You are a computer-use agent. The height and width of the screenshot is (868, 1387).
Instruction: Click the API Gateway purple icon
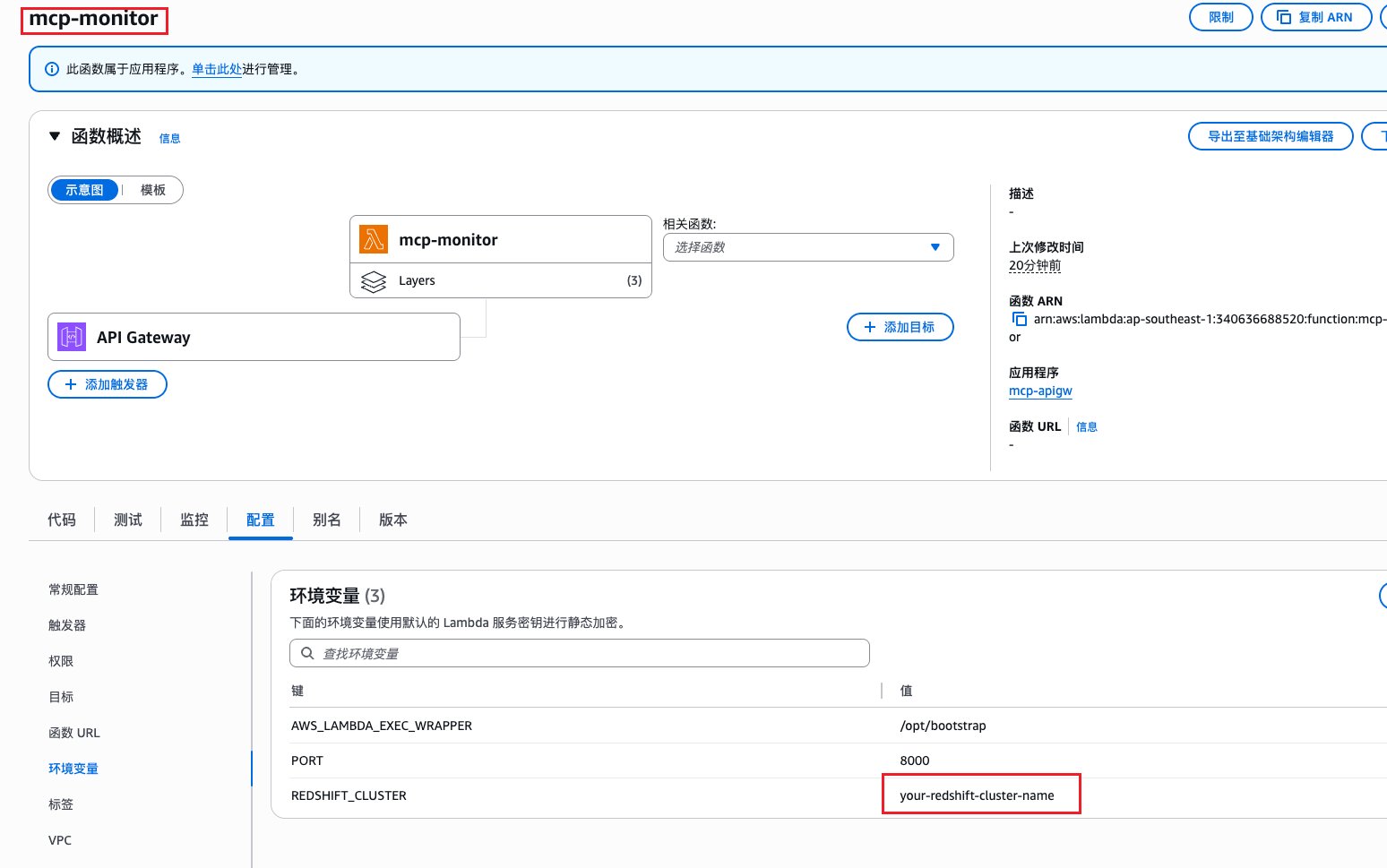72,337
